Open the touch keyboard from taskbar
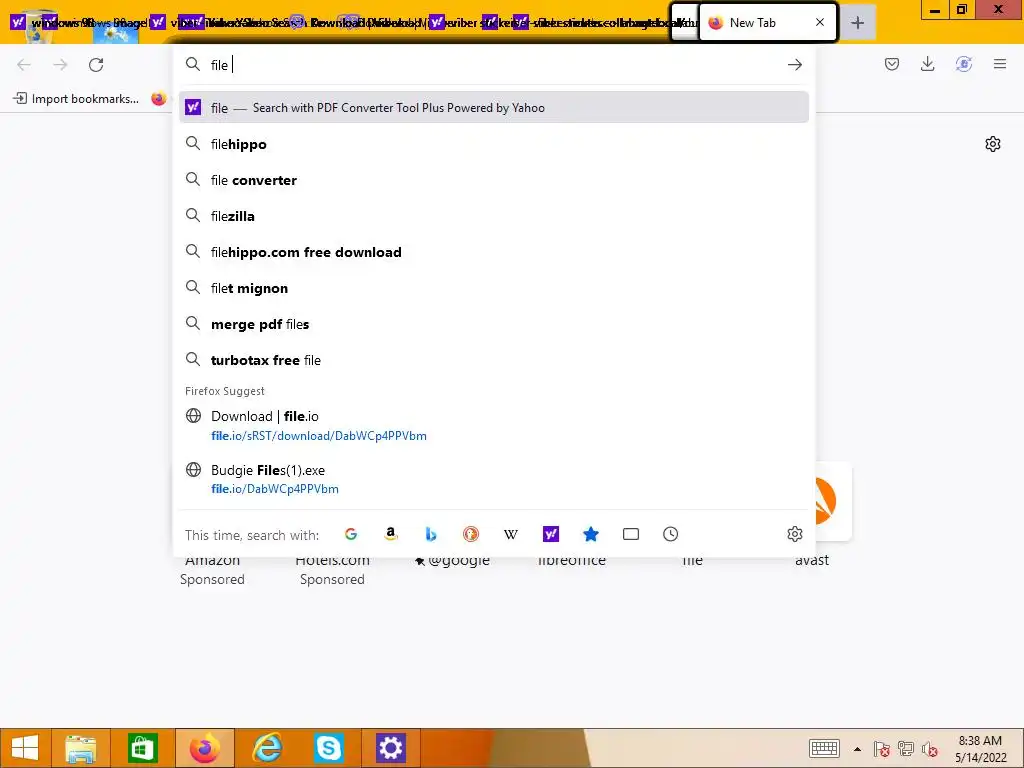1024x768 pixels. tap(824, 748)
